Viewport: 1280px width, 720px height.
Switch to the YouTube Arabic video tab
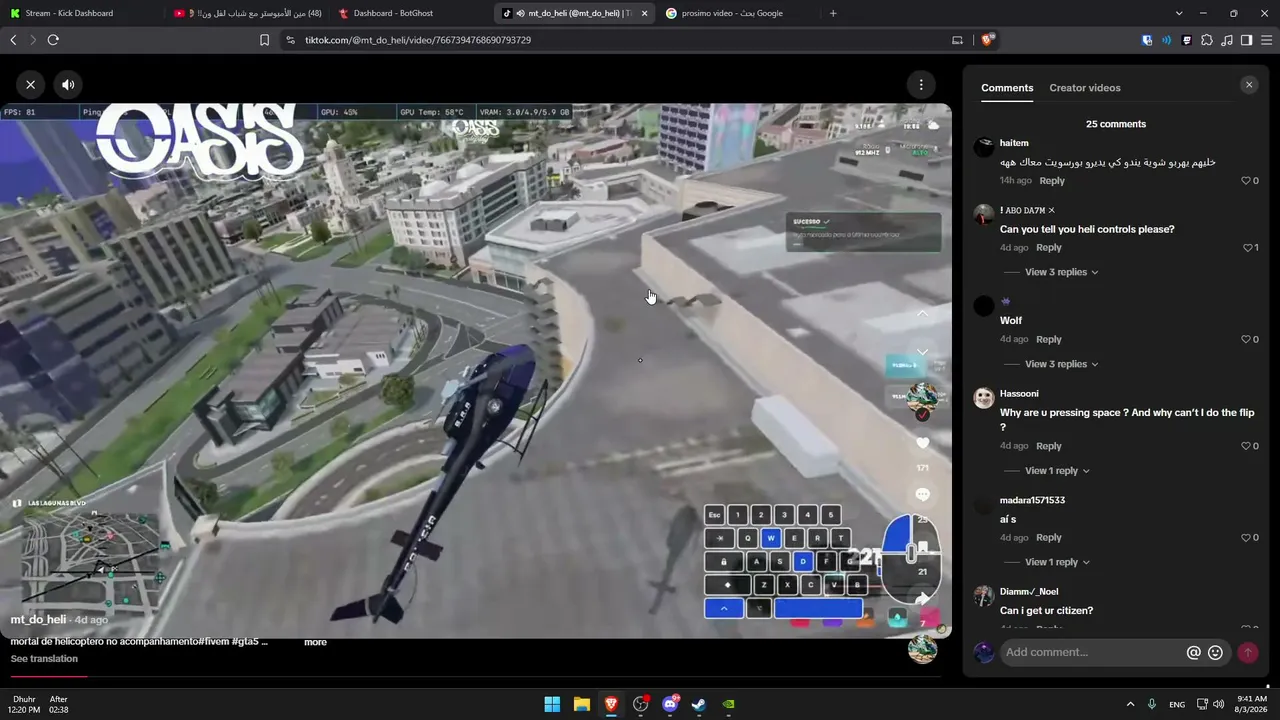coord(248,13)
